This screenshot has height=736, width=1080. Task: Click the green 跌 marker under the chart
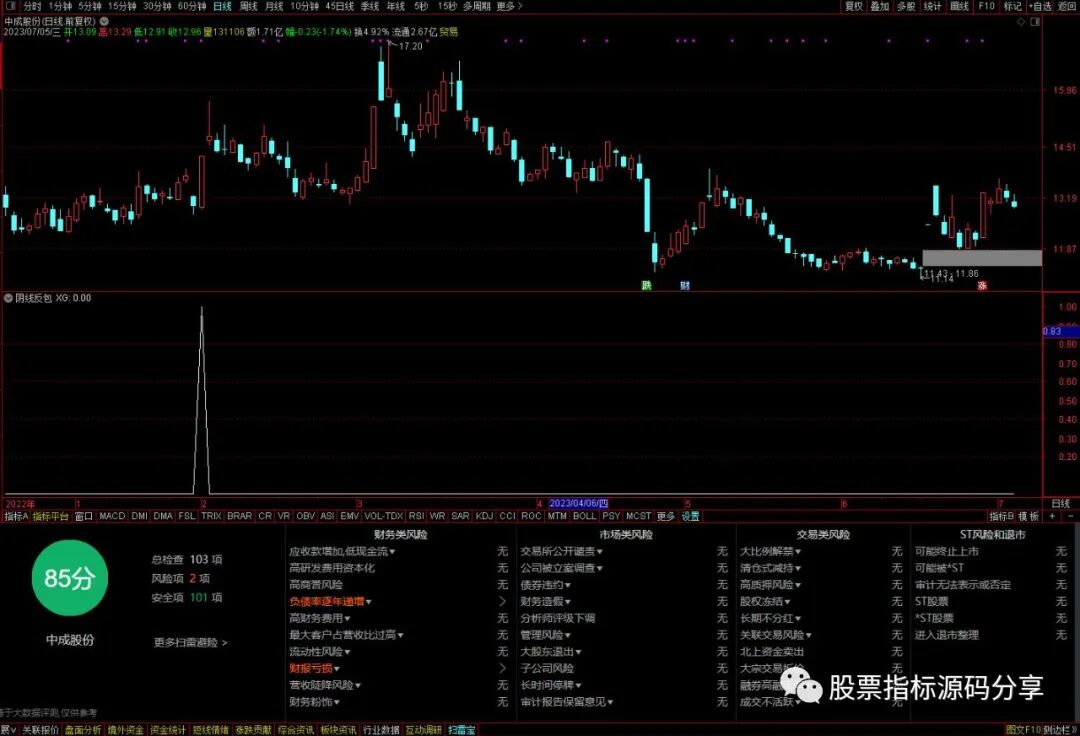646,285
